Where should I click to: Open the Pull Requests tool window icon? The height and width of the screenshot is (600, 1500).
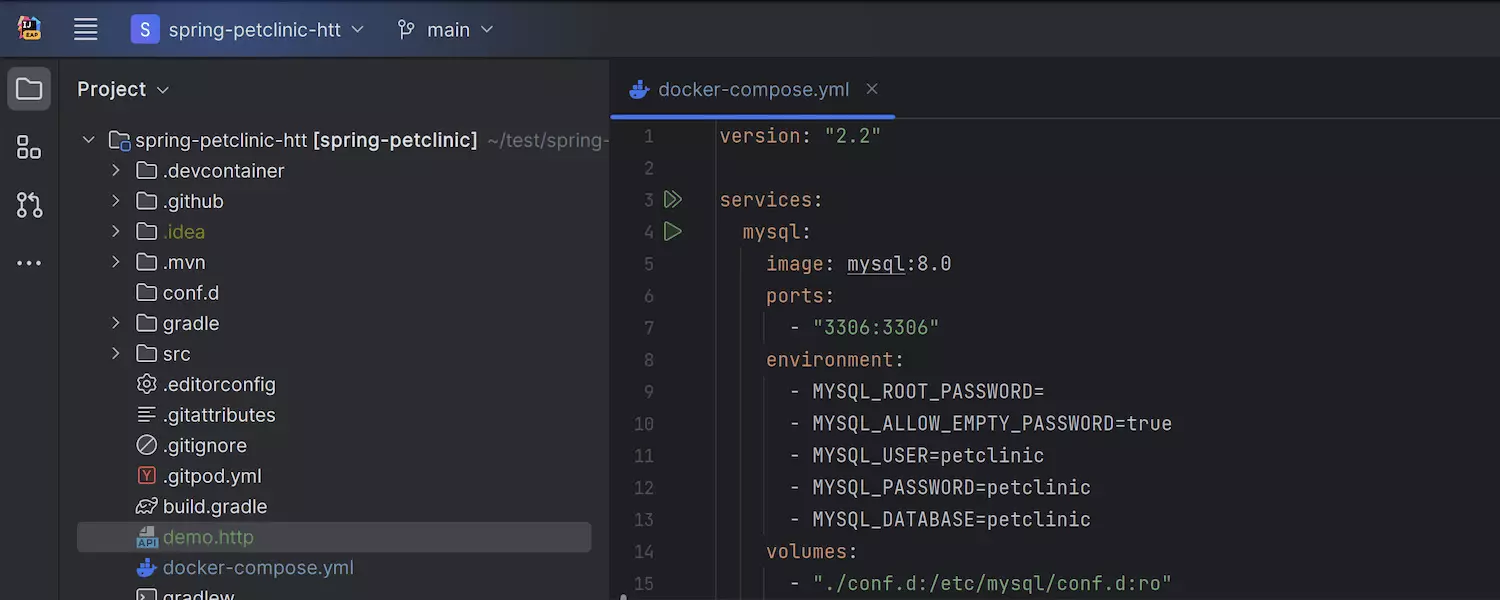[29, 206]
